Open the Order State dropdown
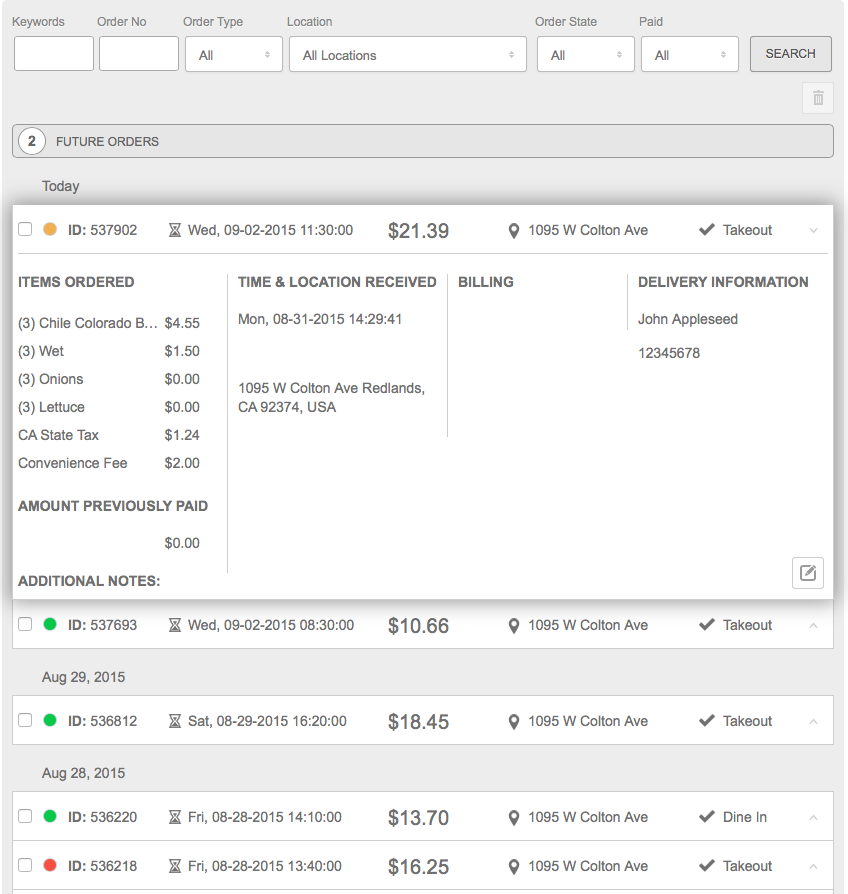848x894 pixels. pos(585,55)
